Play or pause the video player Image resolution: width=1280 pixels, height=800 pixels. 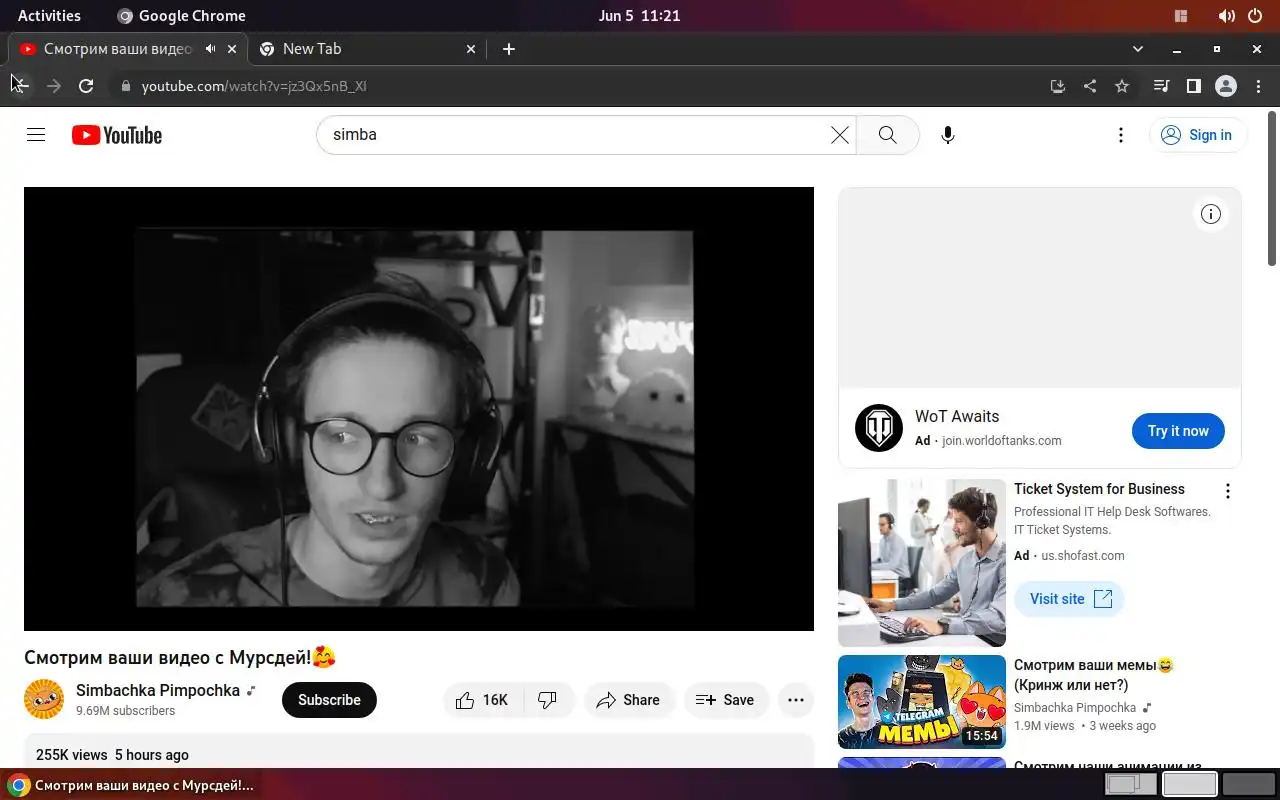pos(419,409)
